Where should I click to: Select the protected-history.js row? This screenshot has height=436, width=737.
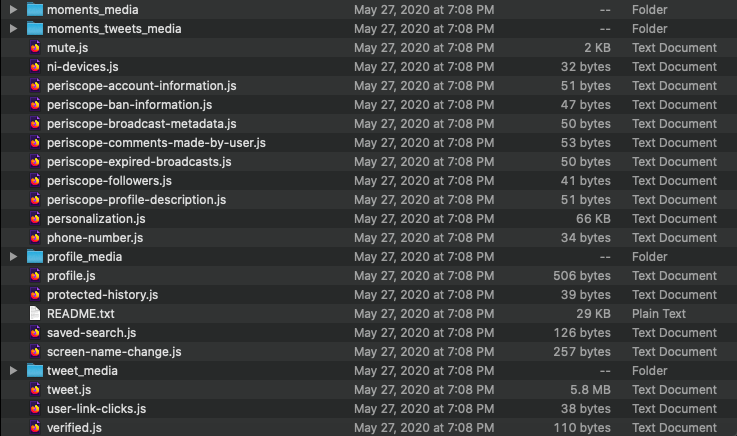pyautogui.click(x=102, y=295)
